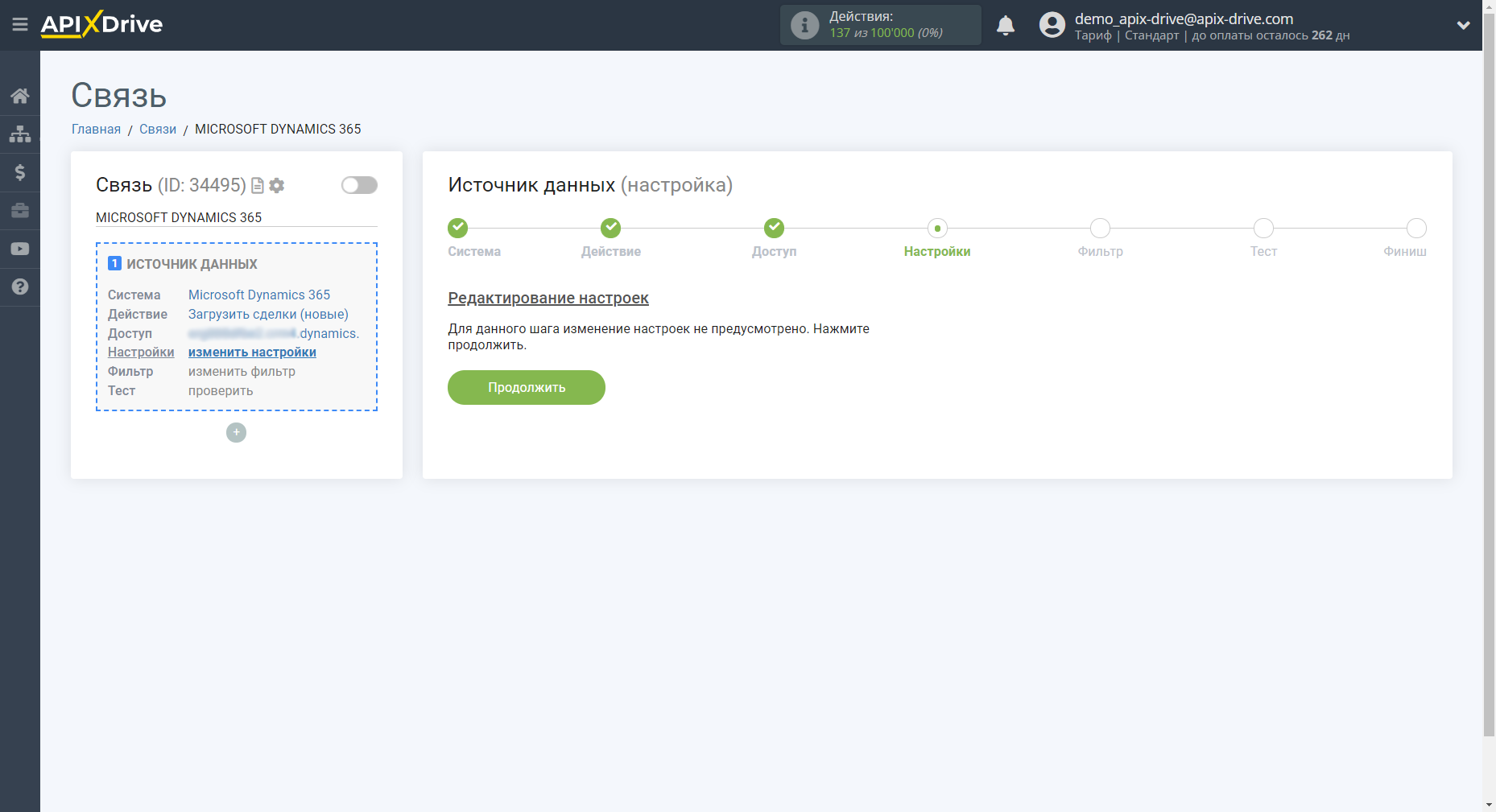Viewport: 1496px width, 812px height.
Task: Click изменить фильтр link
Action: pyautogui.click(x=242, y=372)
